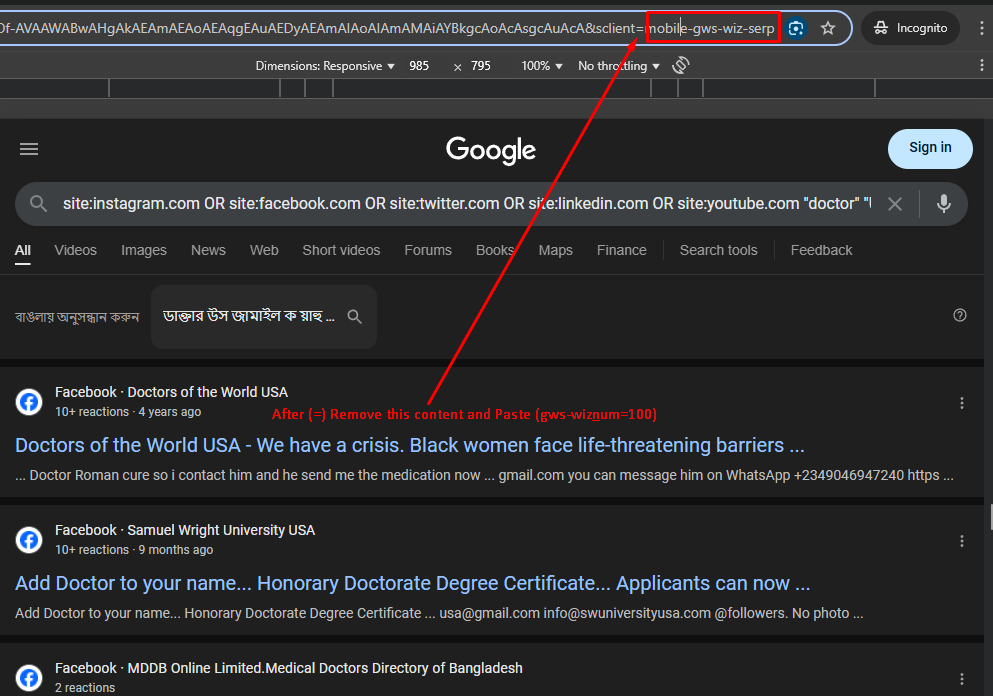Open more options for Doctors of the World result
Image resolution: width=993 pixels, height=696 pixels.
point(962,403)
